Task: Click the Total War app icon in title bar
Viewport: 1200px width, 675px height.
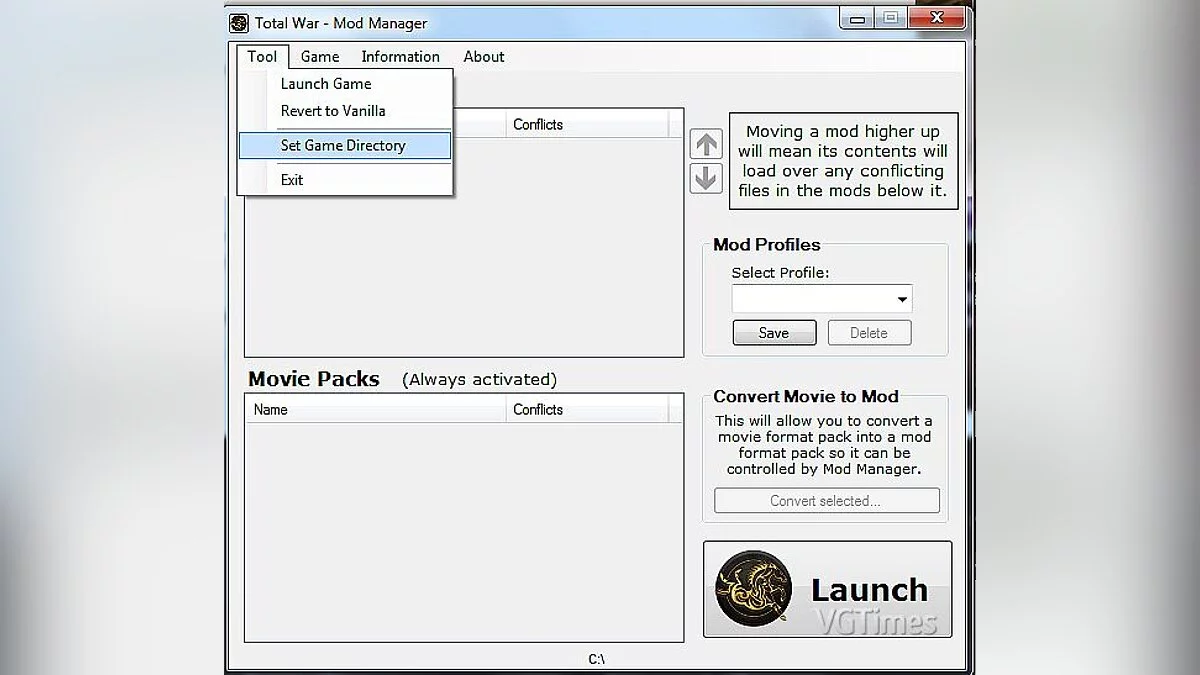Action: (239, 23)
